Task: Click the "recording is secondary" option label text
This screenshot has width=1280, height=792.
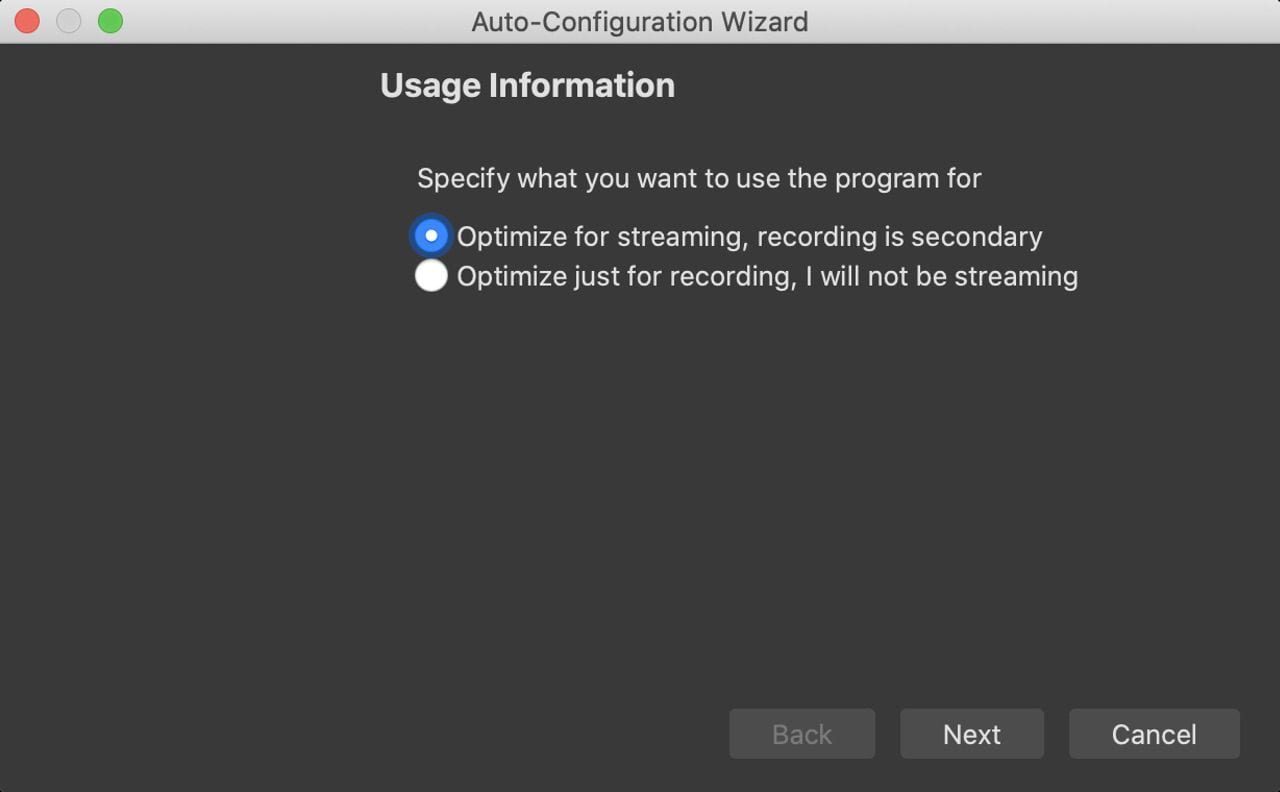Action: 899,237
